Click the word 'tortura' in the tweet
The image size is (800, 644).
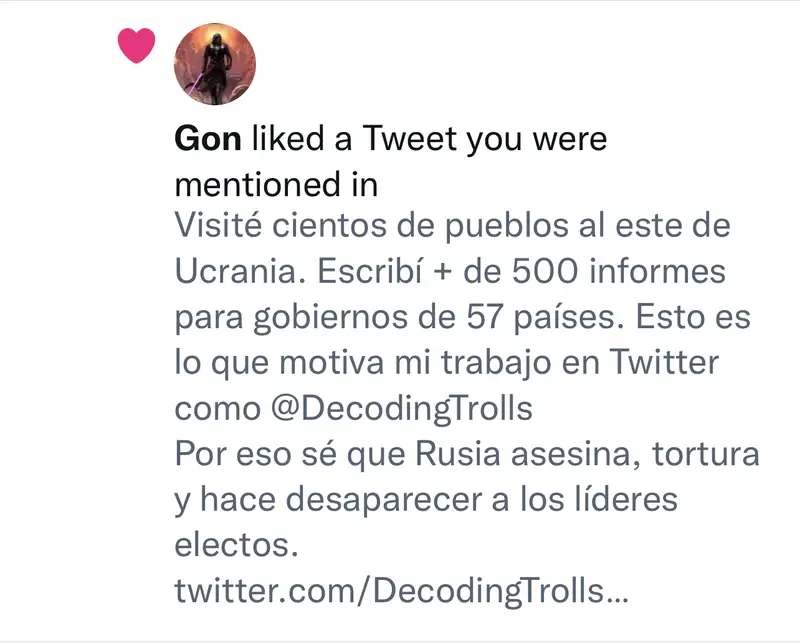706,454
